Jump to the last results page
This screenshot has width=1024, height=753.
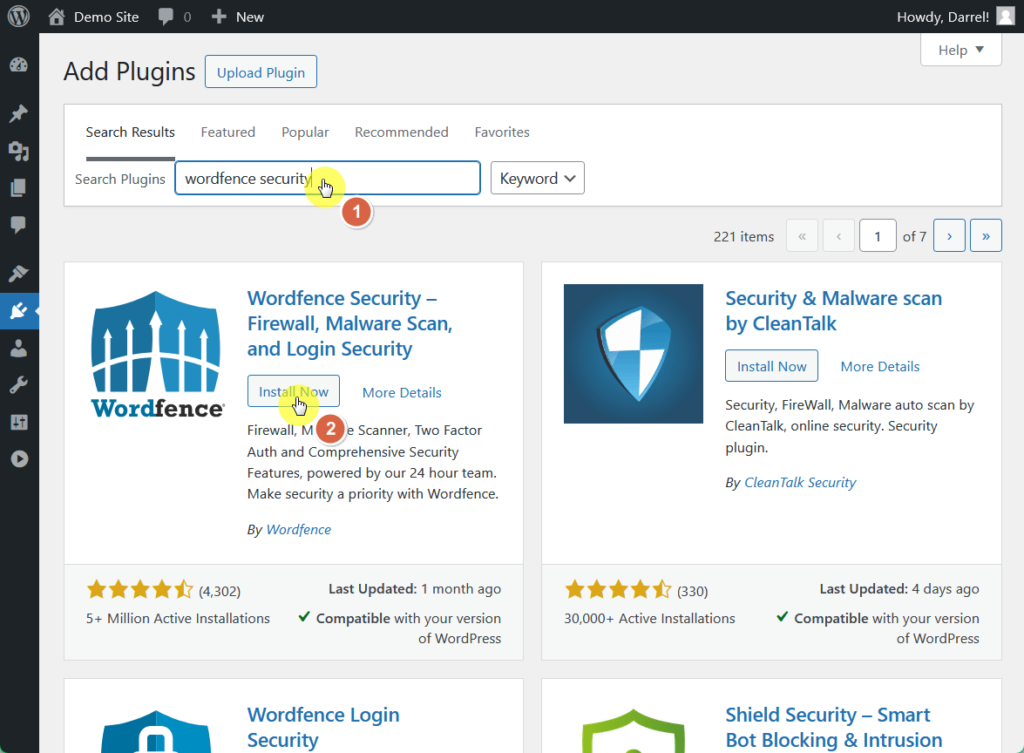click(x=985, y=236)
